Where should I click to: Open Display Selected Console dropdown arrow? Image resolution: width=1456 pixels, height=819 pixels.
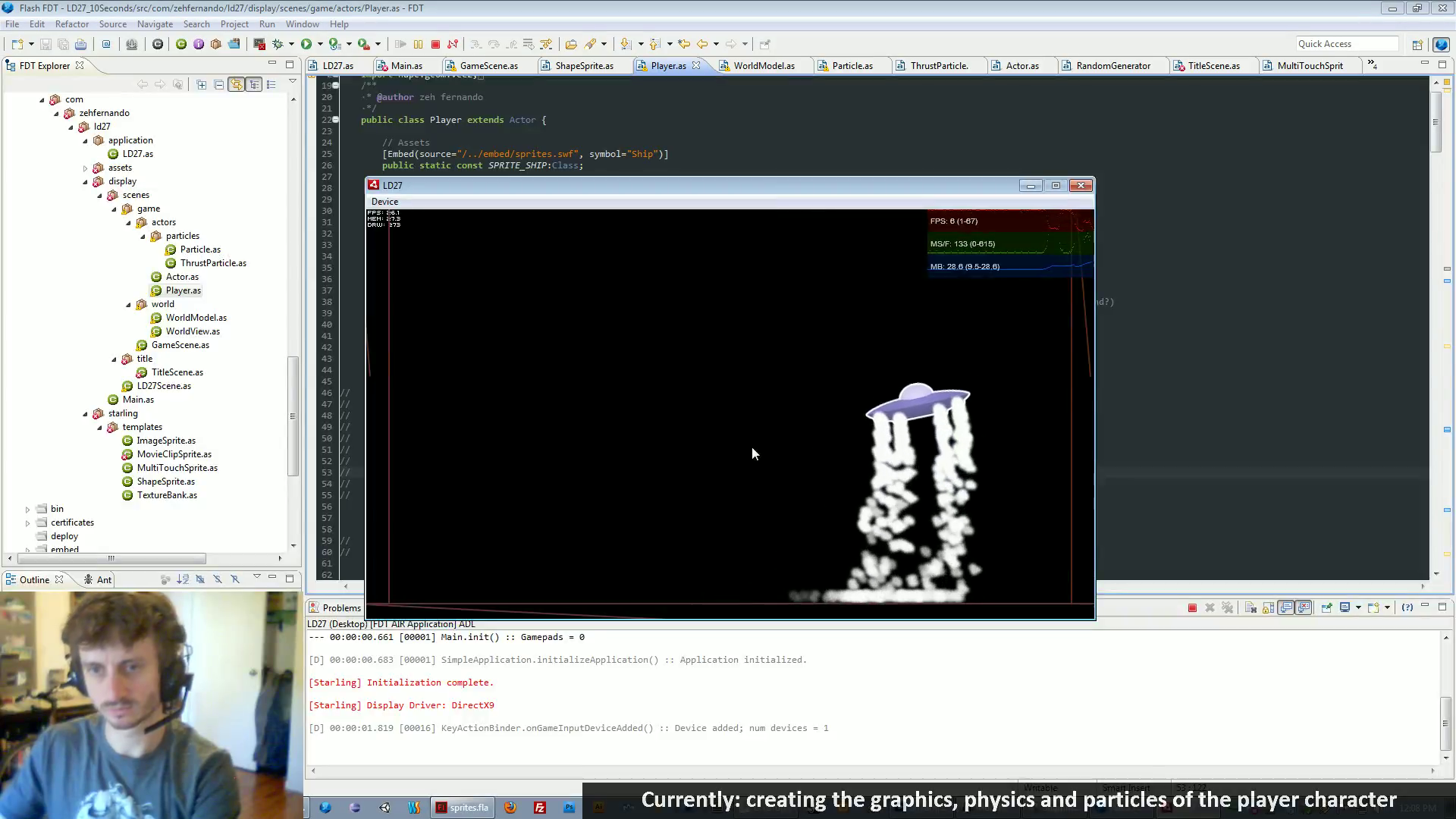click(1358, 607)
